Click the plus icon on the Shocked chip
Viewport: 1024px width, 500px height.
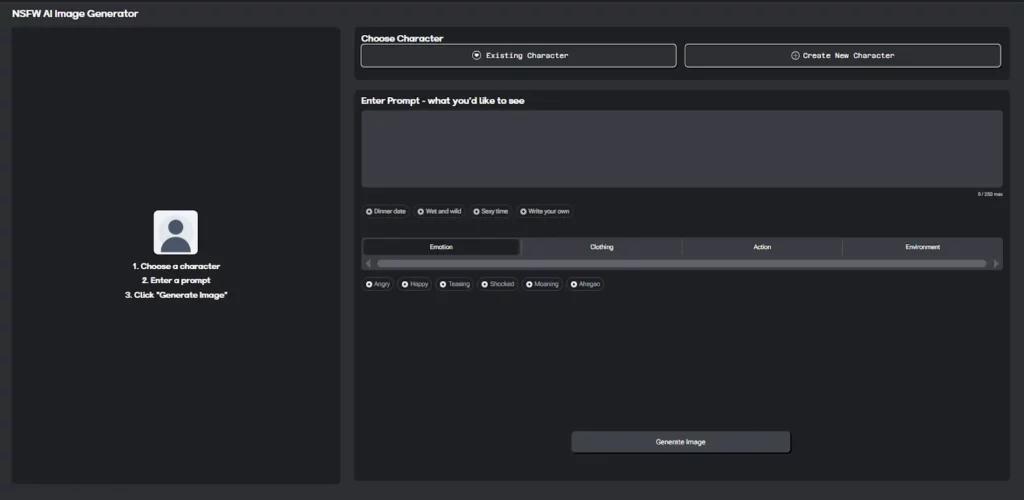coord(485,284)
